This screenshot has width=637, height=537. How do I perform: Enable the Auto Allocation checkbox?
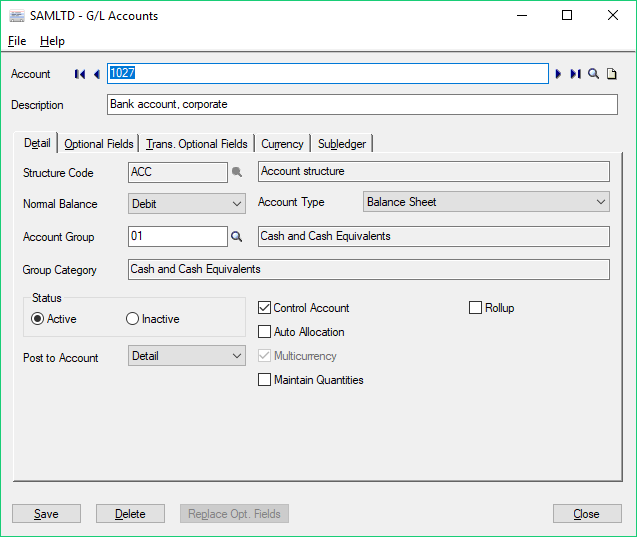[265, 332]
